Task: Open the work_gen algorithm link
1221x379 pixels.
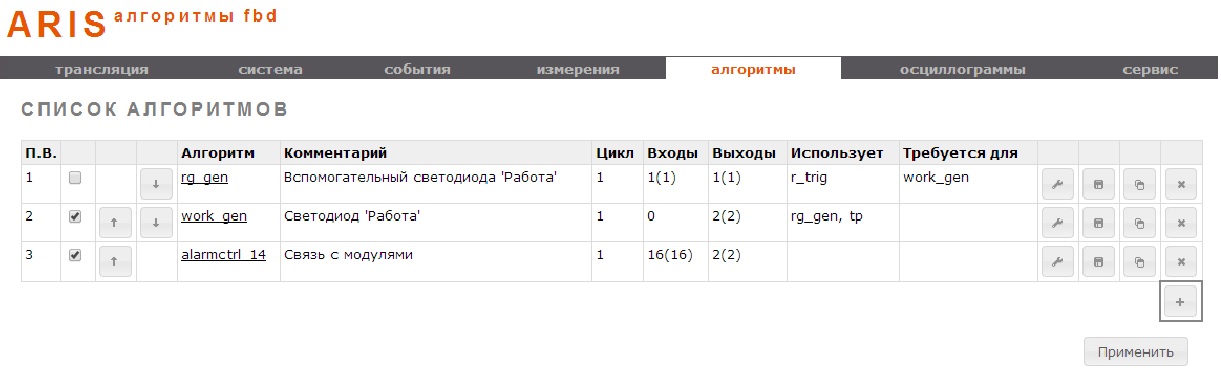Action: pyautogui.click(x=214, y=216)
